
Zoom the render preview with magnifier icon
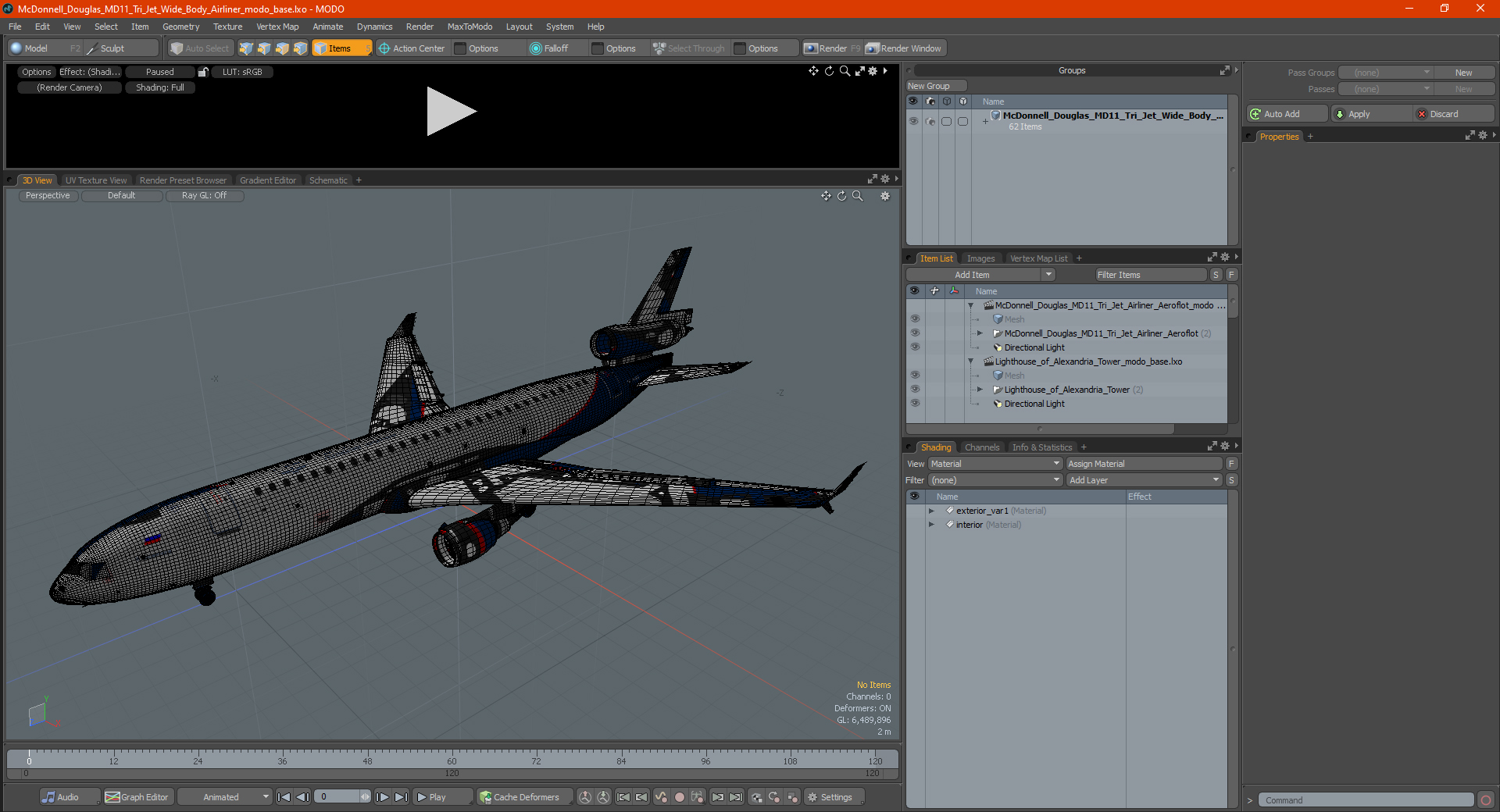(845, 71)
